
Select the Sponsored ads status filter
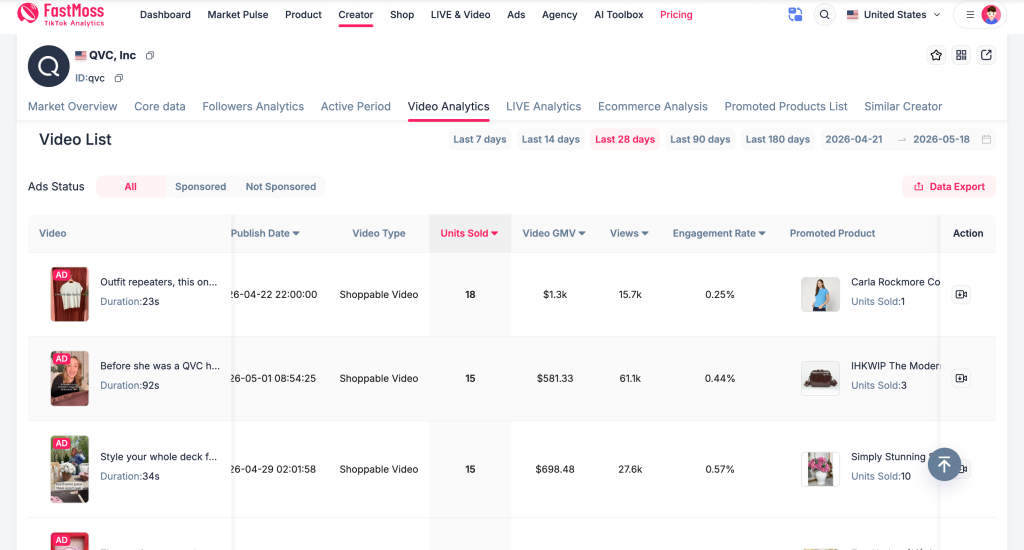click(x=200, y=186)
